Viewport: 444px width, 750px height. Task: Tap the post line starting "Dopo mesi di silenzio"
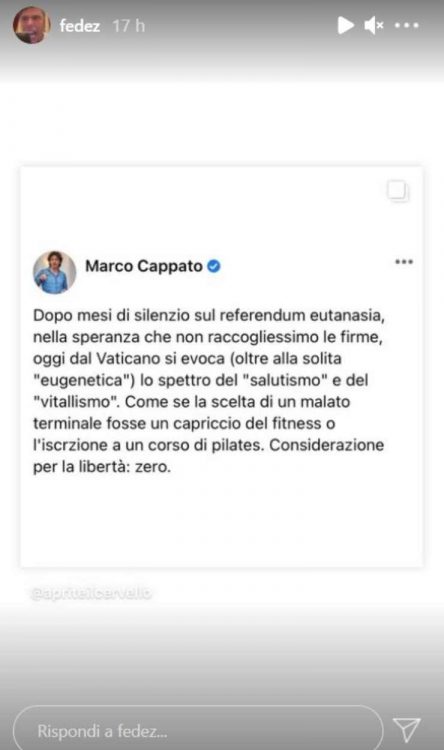(209, 316)
